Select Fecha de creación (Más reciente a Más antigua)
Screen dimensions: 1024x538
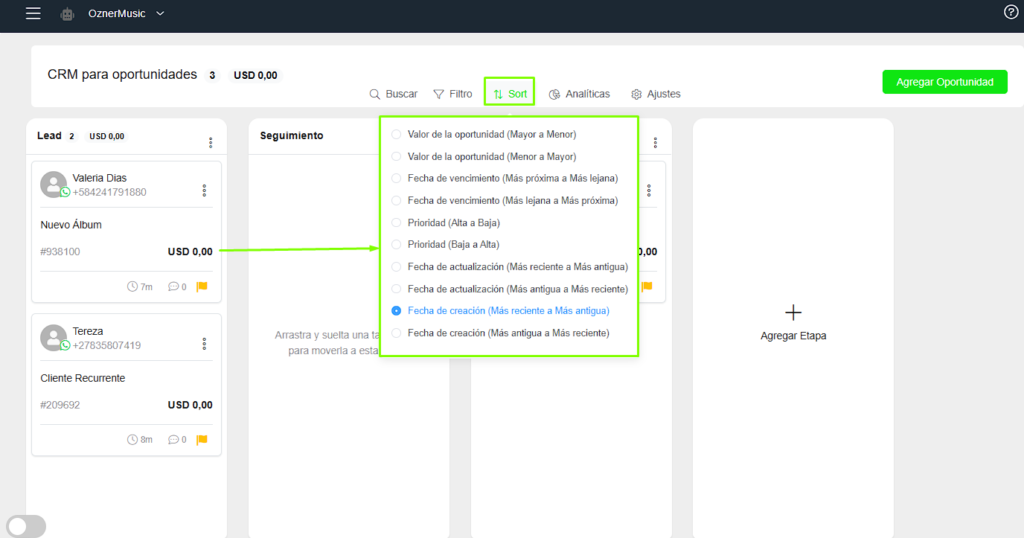pos(500,311)
